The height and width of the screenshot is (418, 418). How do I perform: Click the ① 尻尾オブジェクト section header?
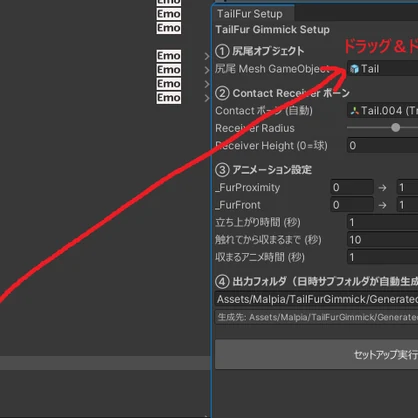260,51
